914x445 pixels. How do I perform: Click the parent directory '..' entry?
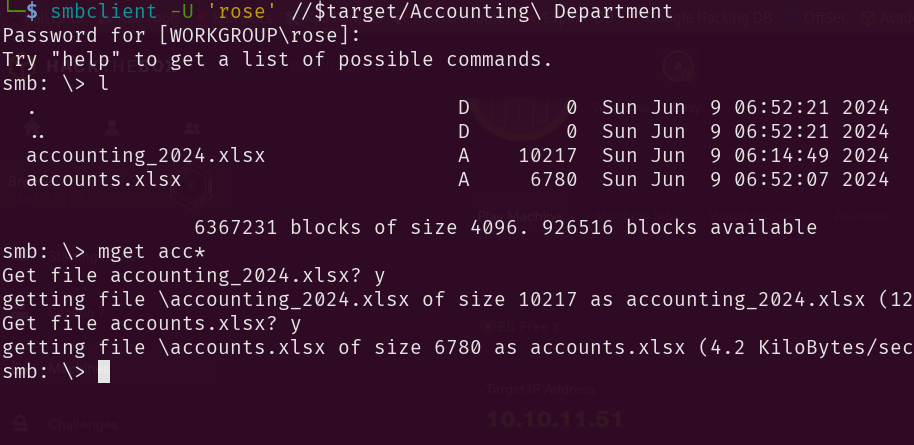(x=38, y=132)
